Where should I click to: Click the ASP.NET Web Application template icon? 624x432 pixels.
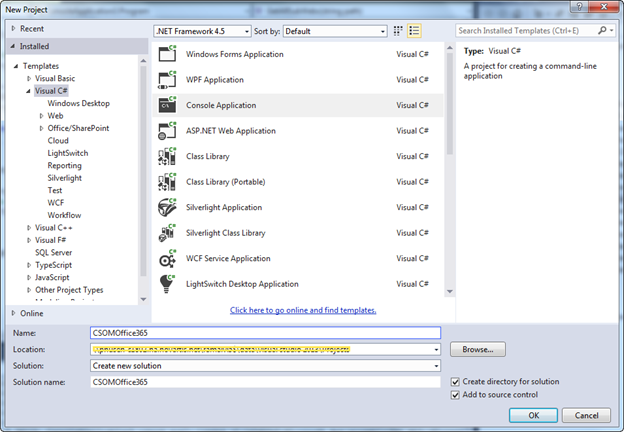(x=167, y=130)
